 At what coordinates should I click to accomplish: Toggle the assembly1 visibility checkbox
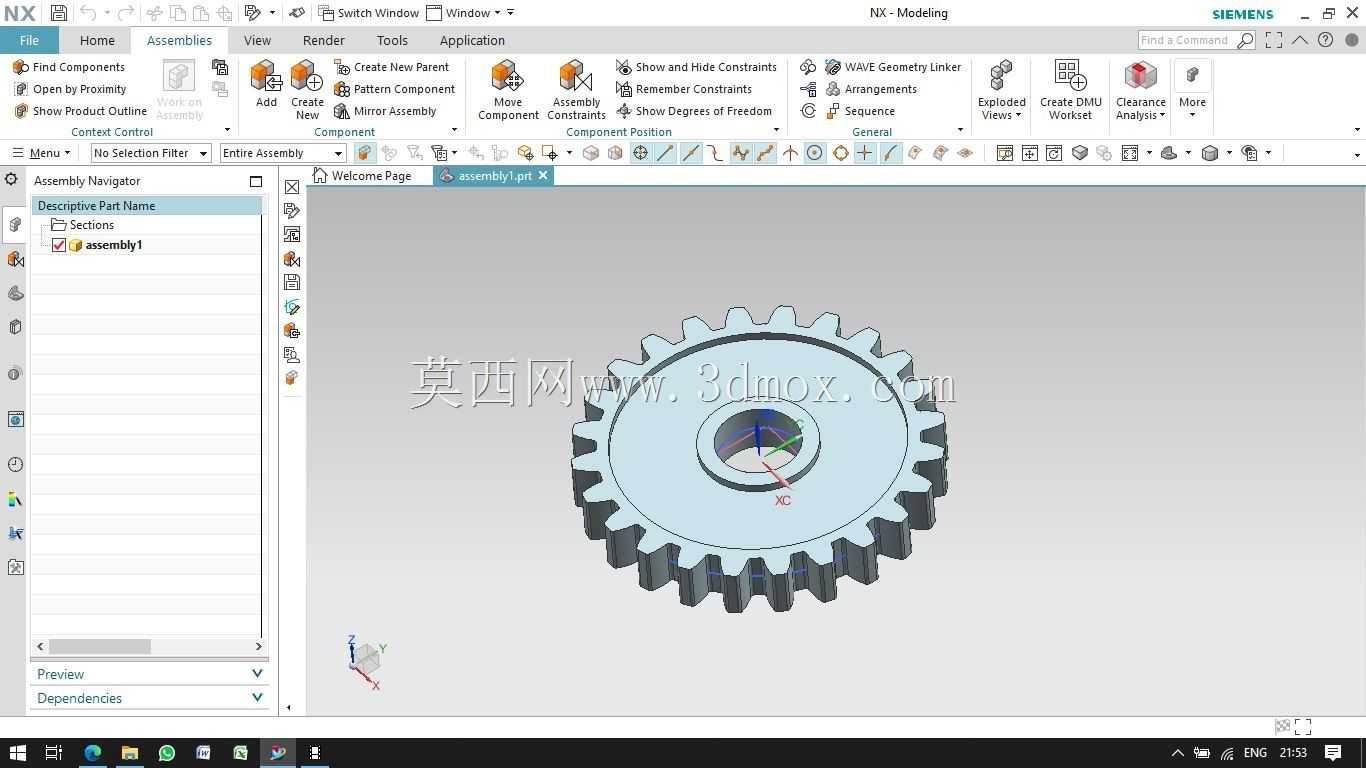click(59, 245)
